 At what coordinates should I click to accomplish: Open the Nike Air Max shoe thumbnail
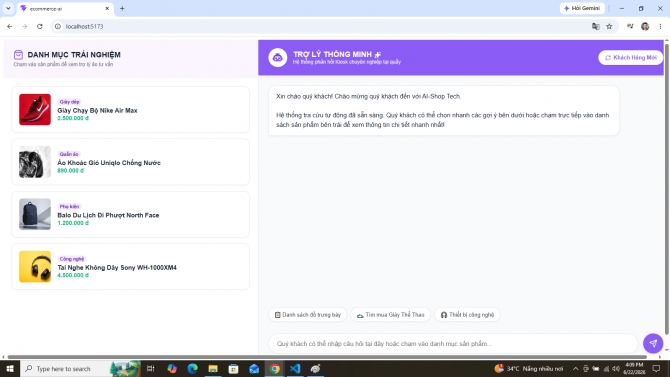pyautogui.click(x=35, y=109)
